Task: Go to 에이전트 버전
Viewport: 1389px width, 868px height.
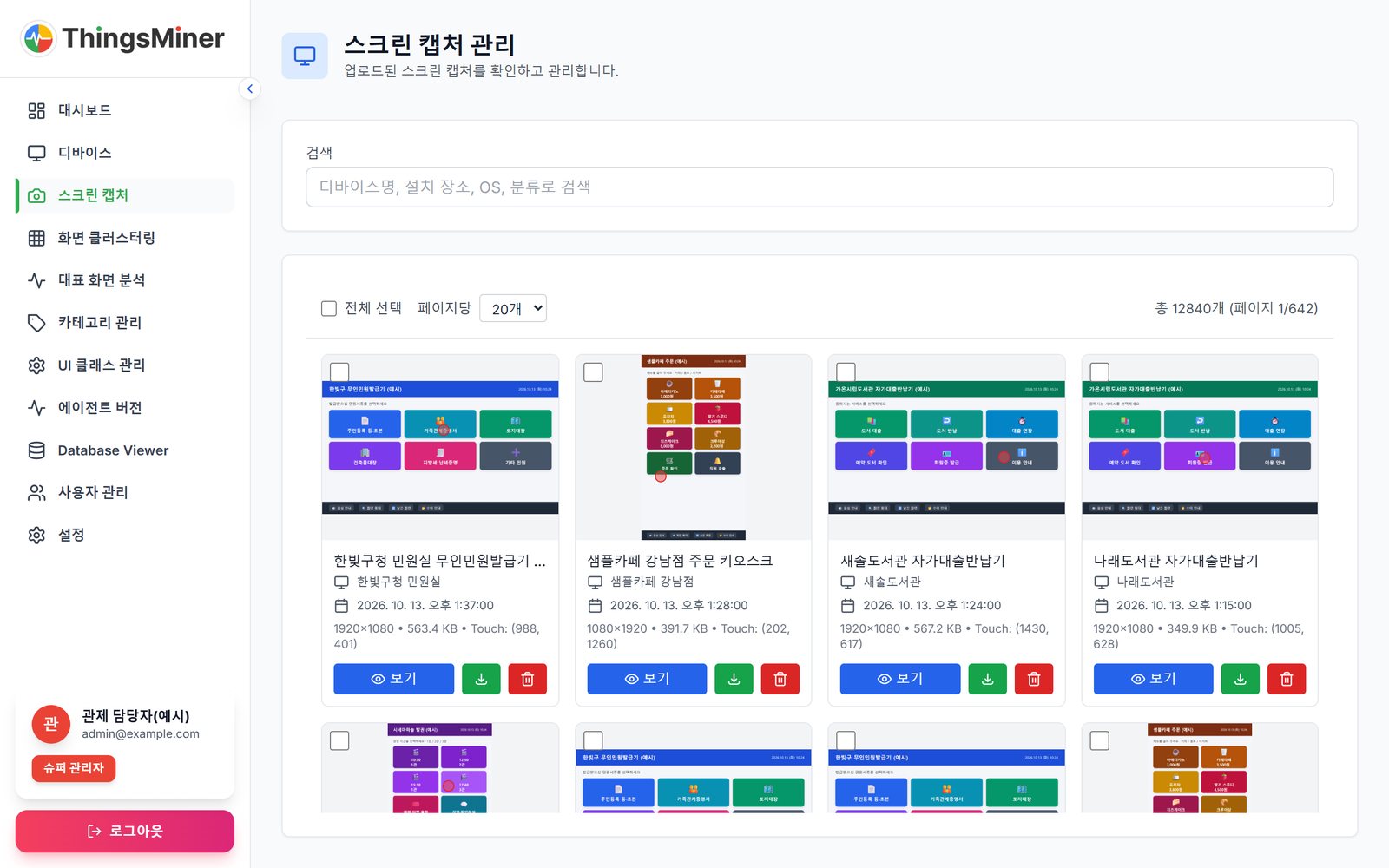Action: click(x=125, y=408)
